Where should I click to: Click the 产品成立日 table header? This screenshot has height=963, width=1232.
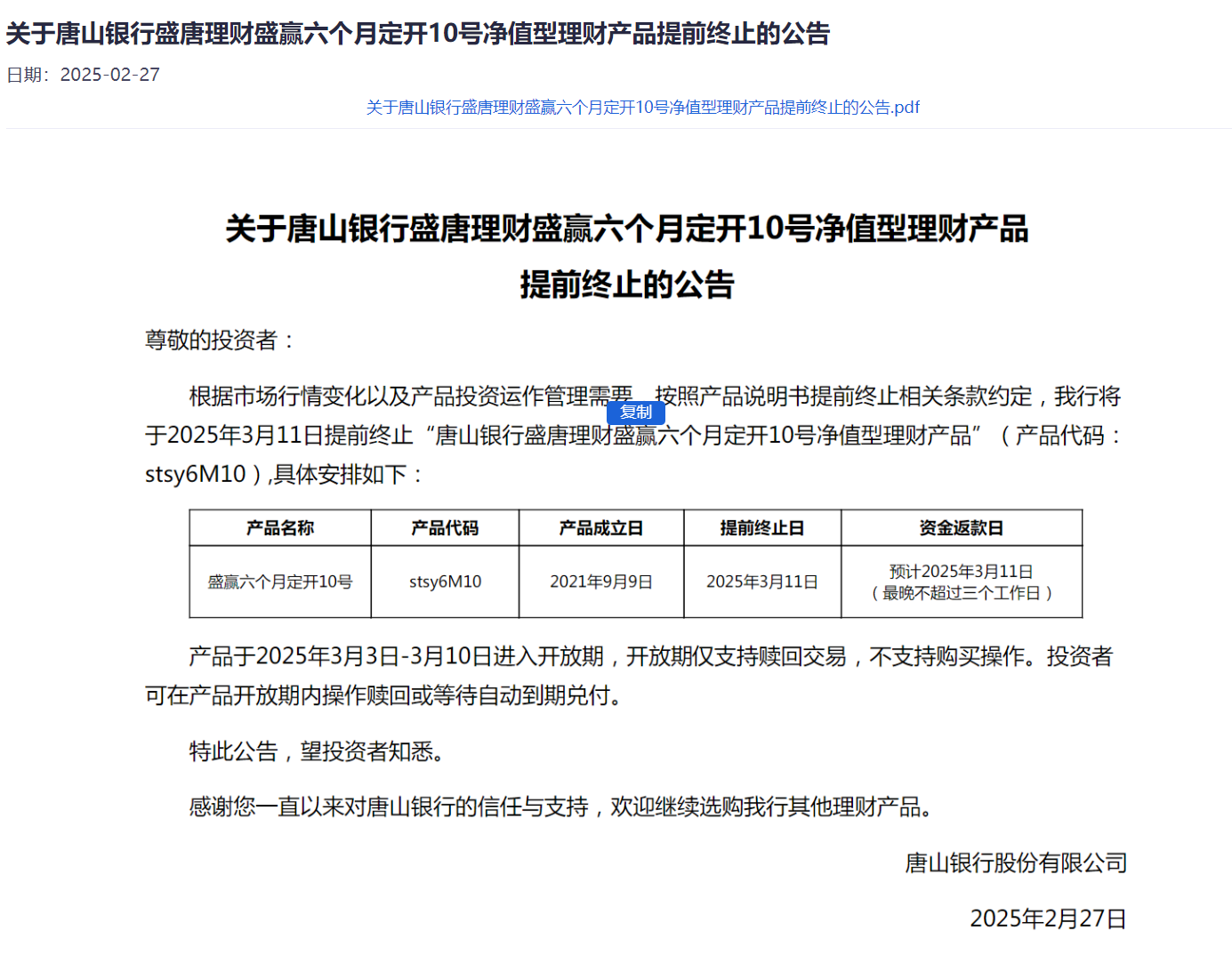601,528
